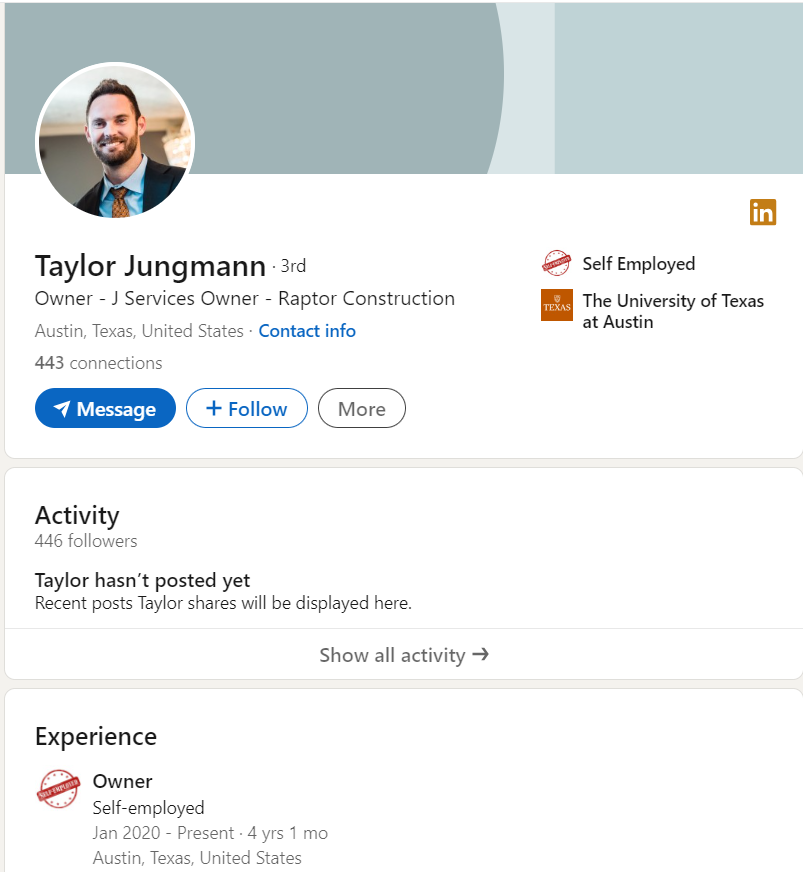
Task: Open "The University of Texas at Austin" text link
Action: point(672,311)
